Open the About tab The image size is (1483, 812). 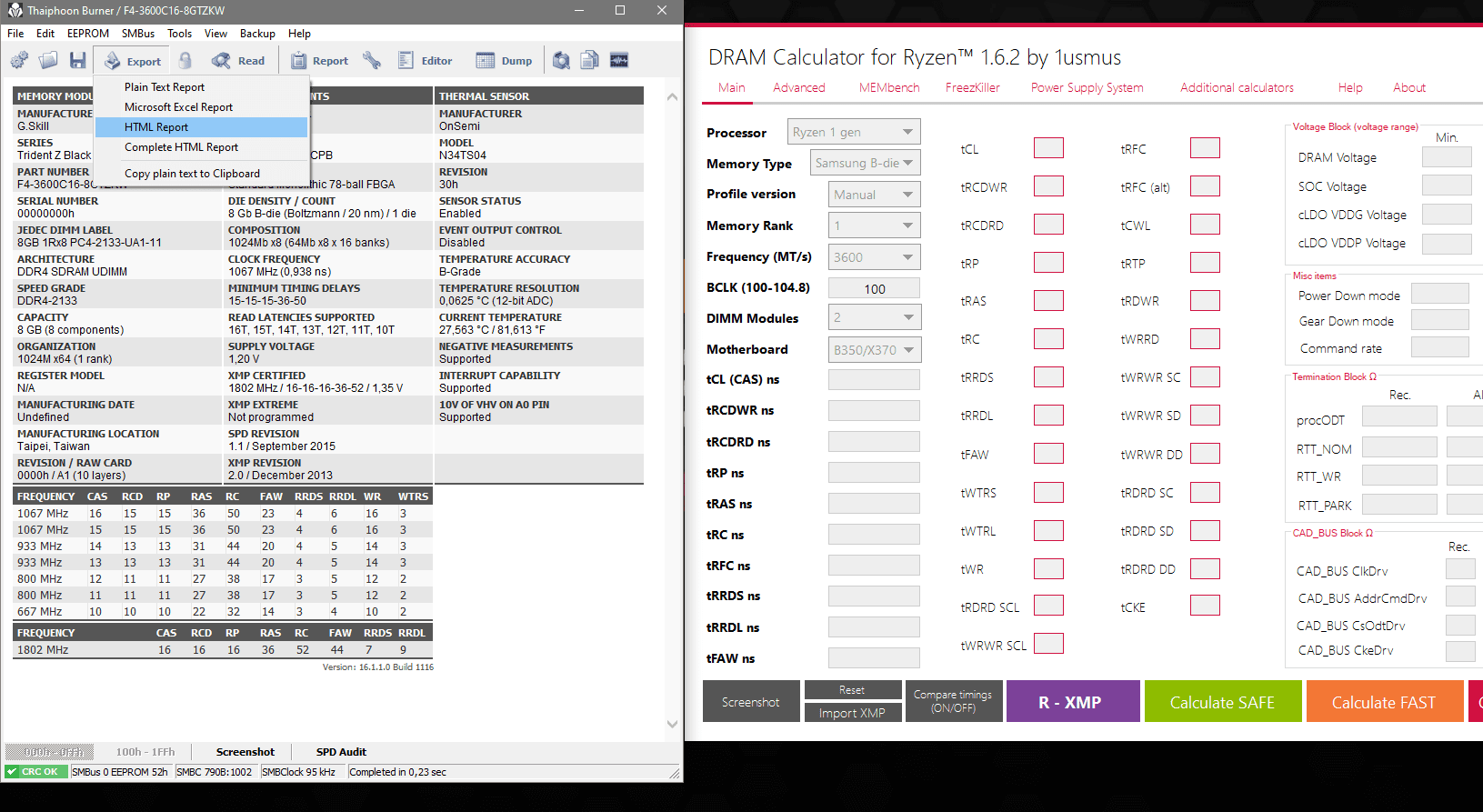point(1409,88)
